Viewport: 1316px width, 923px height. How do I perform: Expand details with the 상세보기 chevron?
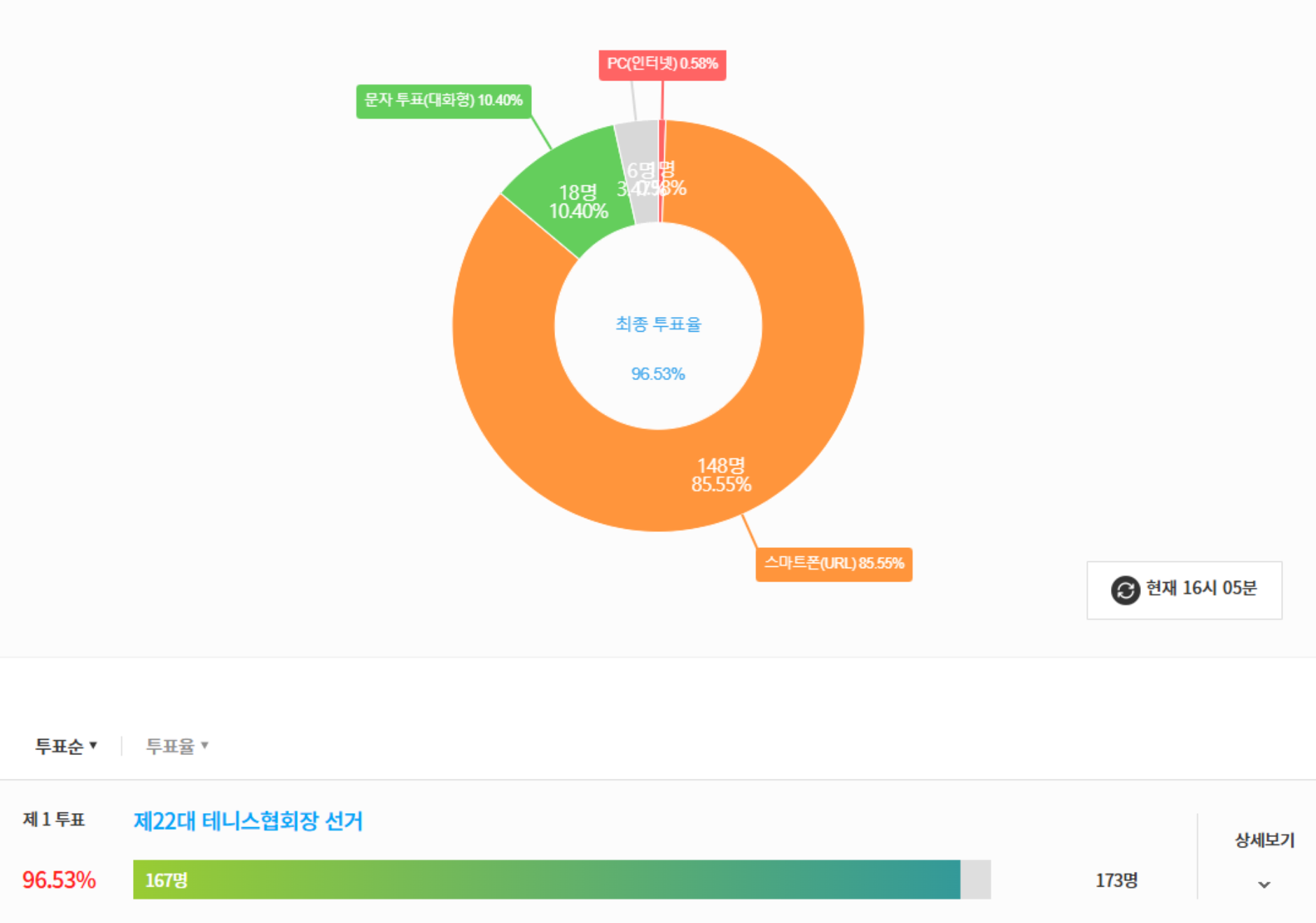tap(1264, 885)
